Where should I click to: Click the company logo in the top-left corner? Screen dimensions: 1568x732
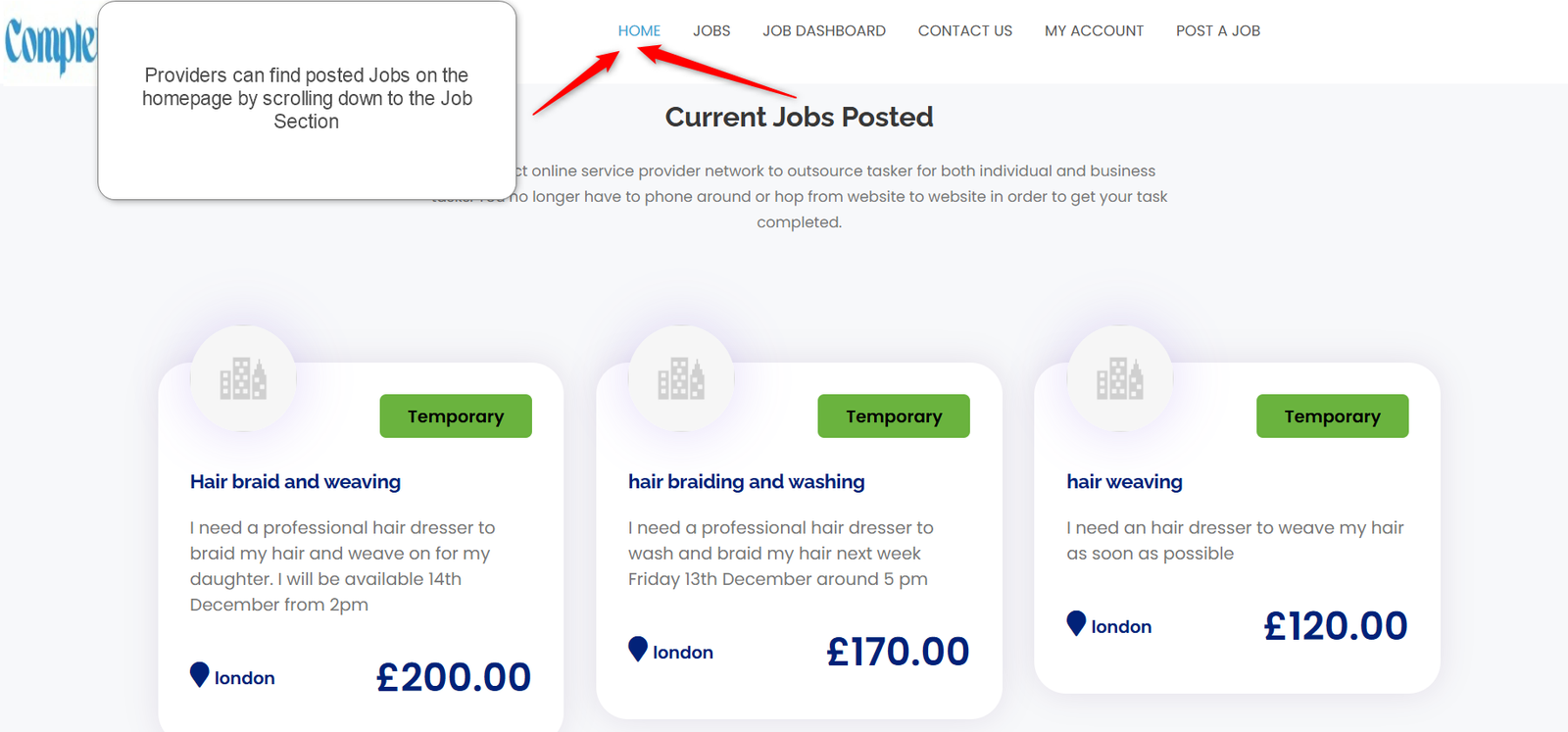pos(49,39)
